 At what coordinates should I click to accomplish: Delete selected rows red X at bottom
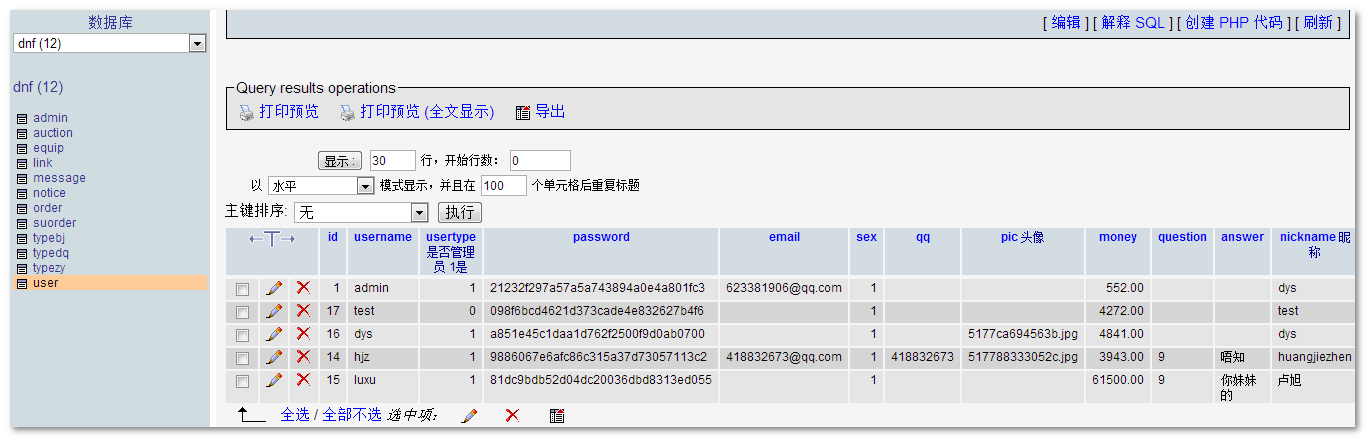(x=512, y=415)
